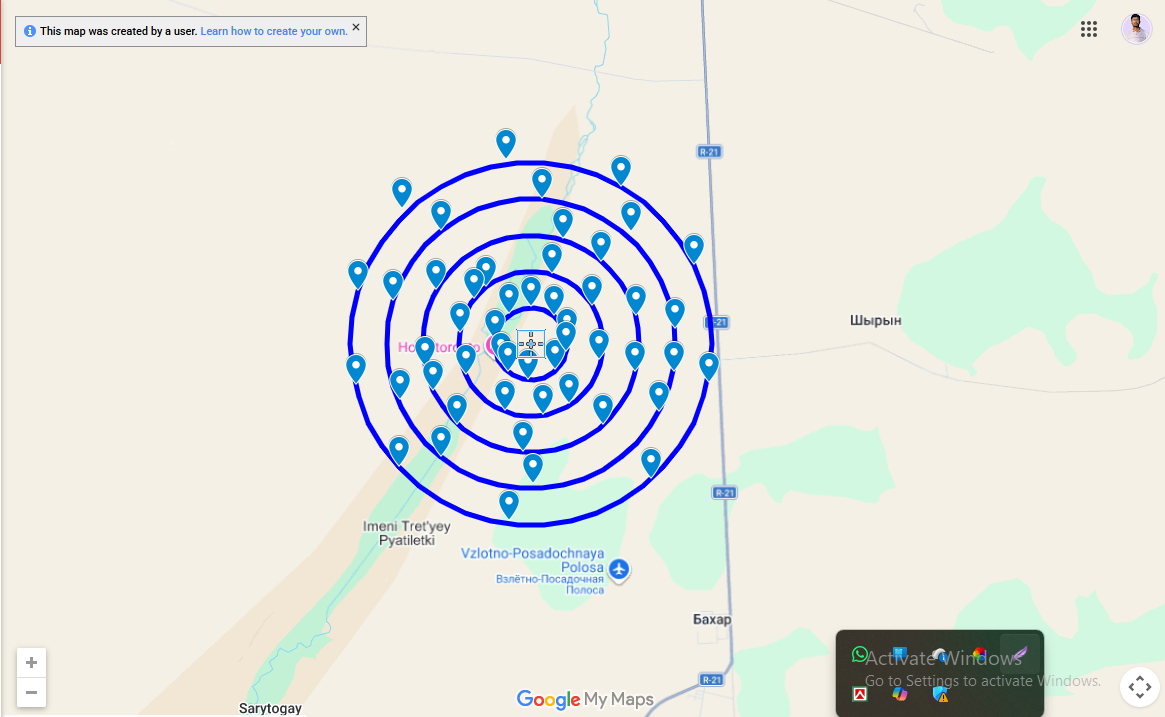Click the Sarytogay place label
1165x717 pixels.
pos(270,708)
